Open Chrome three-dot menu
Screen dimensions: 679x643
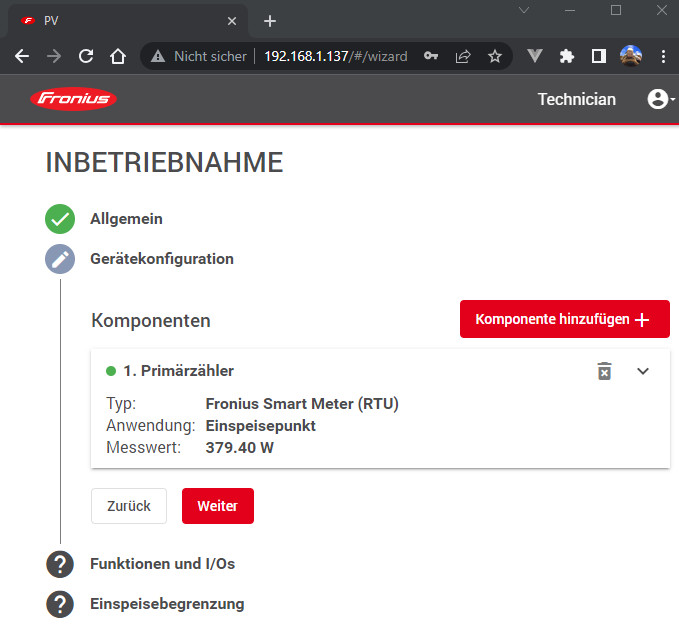pyautogui.click(x=663, y=57)
